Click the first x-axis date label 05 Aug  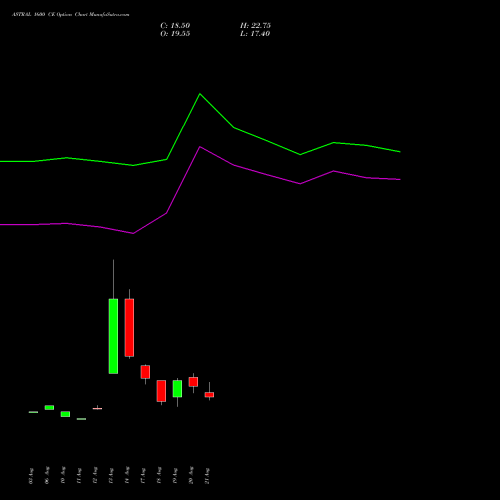click(x=31, y=476)
